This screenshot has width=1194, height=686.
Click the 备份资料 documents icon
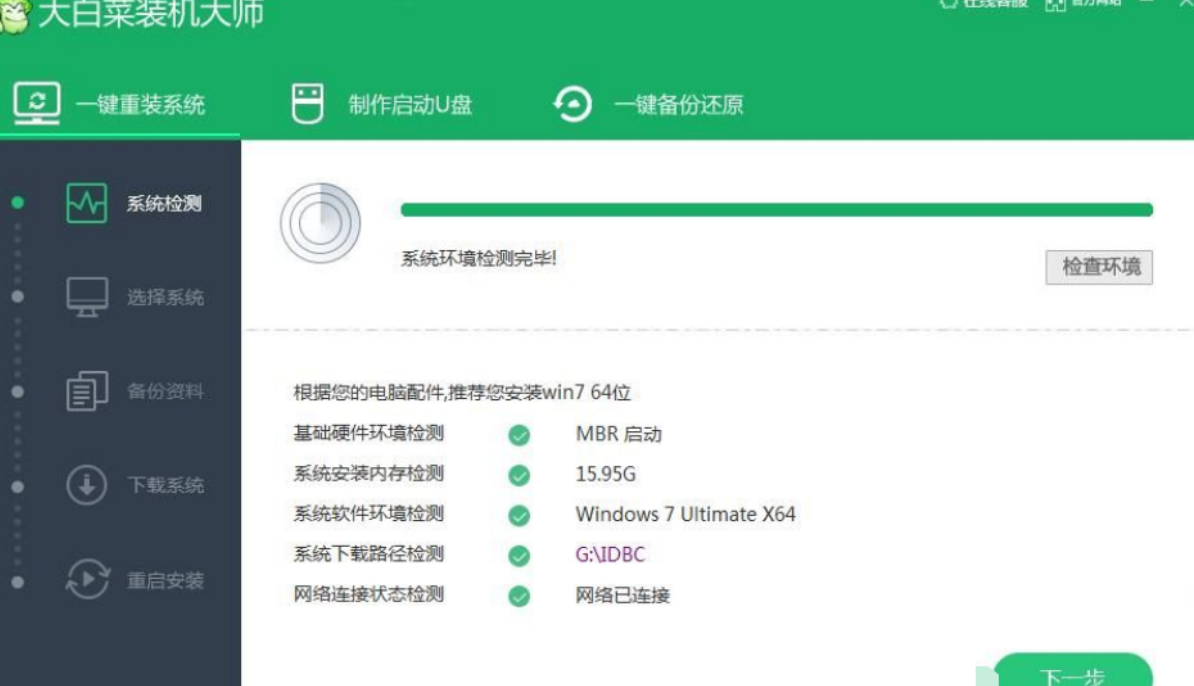click(x=87, y=391)
